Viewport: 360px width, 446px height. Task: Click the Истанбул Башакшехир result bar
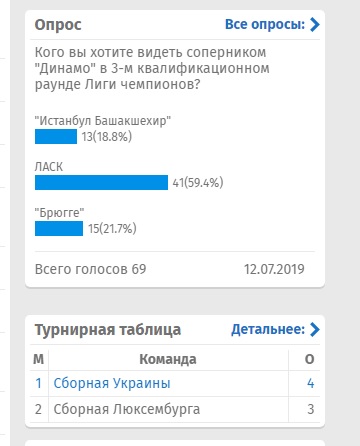(56, 136)
